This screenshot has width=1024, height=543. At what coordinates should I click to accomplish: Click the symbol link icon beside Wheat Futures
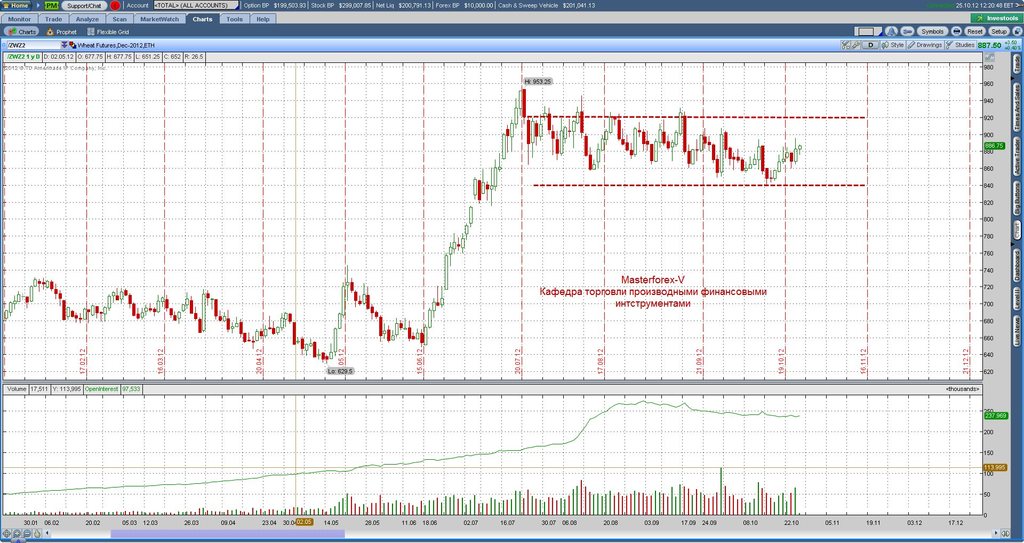[x=72, y=45]
